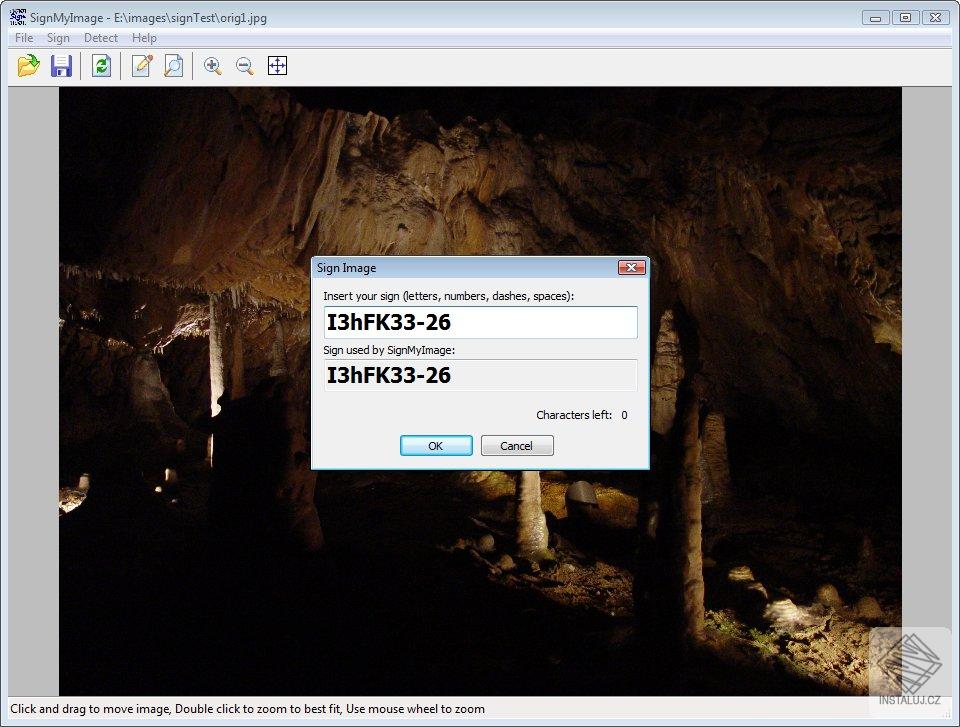Click the sign image pencil icon

[x=141, y=66]
